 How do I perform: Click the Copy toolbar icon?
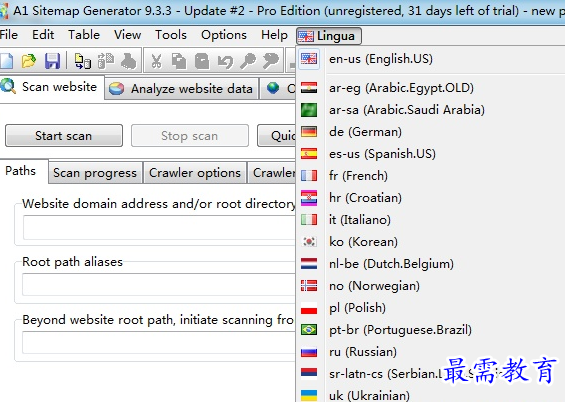click(x=179, y=61)
